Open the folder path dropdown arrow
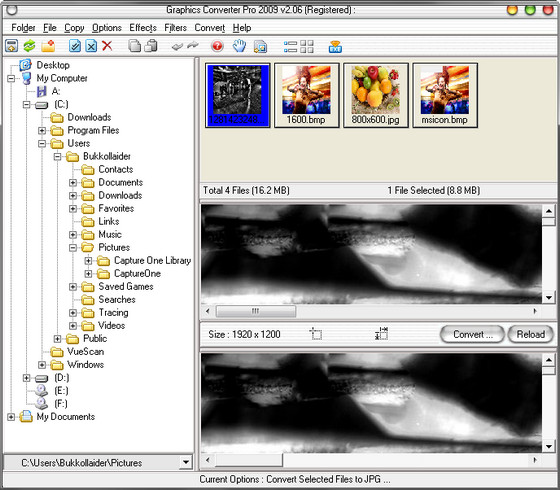 click(x=186, y=462)
